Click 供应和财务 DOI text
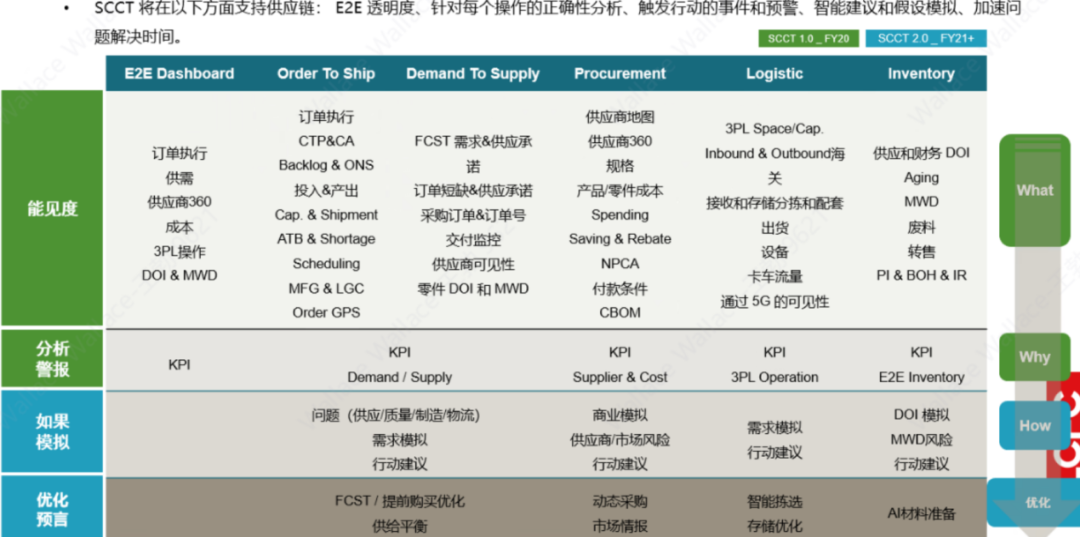 [x=921, y=153]
